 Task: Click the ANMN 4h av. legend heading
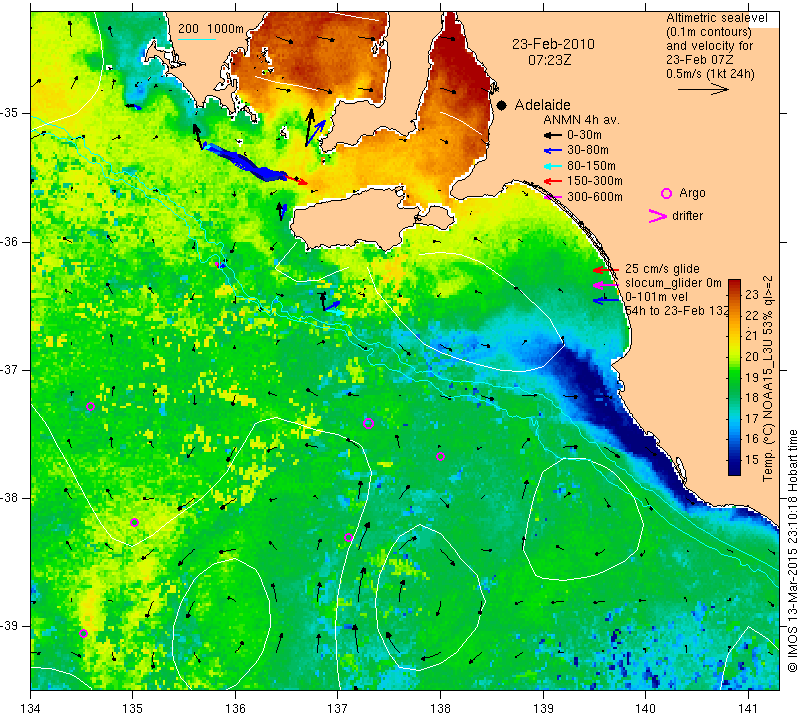[x=581, y=120]
